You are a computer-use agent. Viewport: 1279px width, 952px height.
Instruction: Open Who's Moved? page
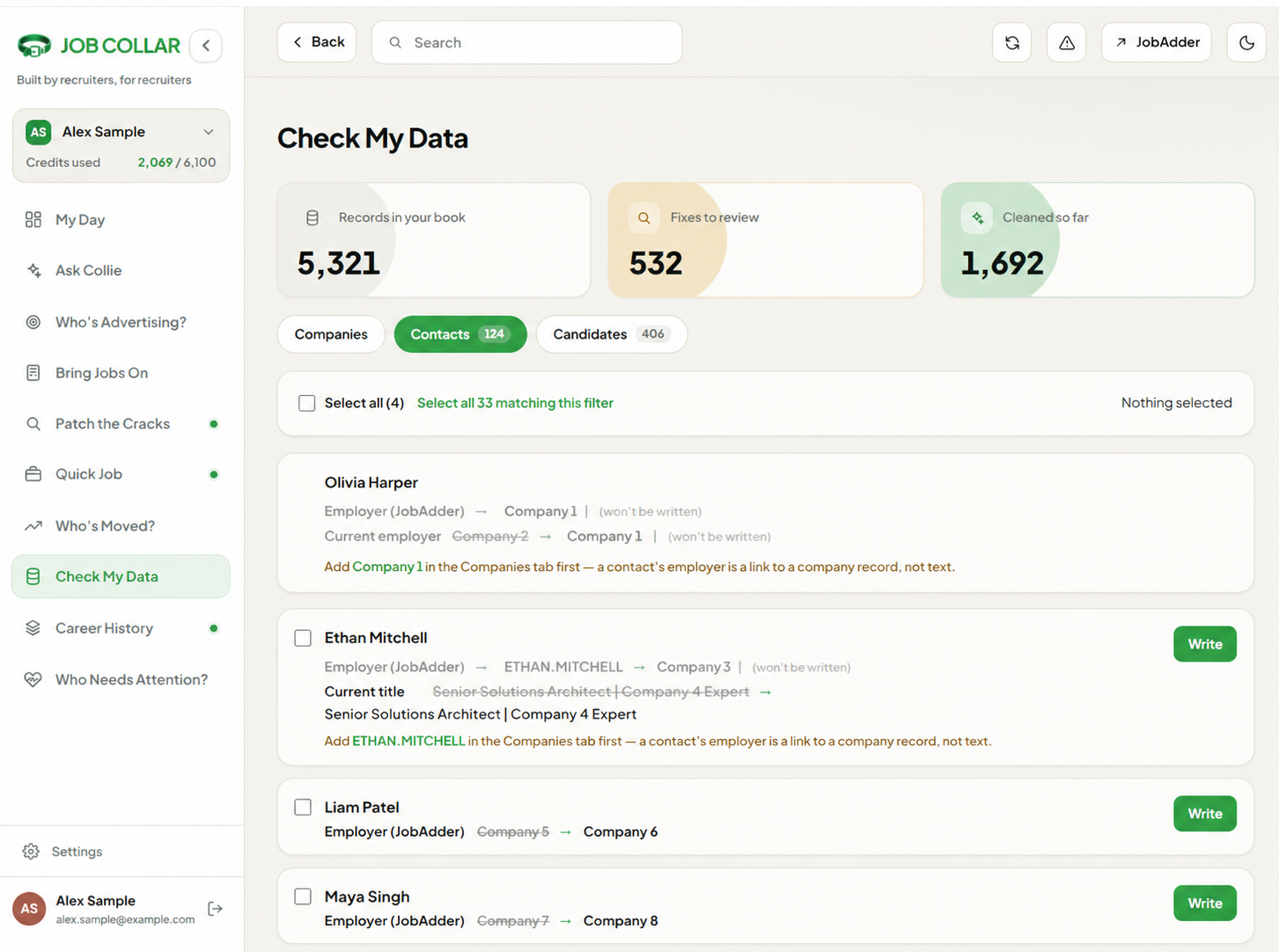tap(121, 526)
